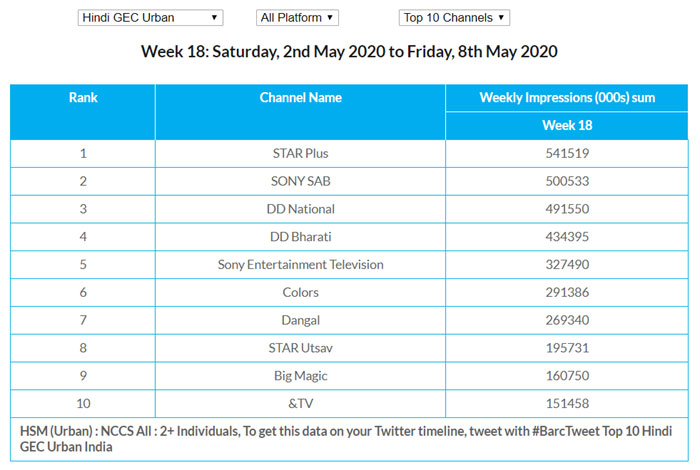The width and height of the screenshot is (700, 470).
Task: Select the Big Magic channel cell
Action: tap(300, 377)
